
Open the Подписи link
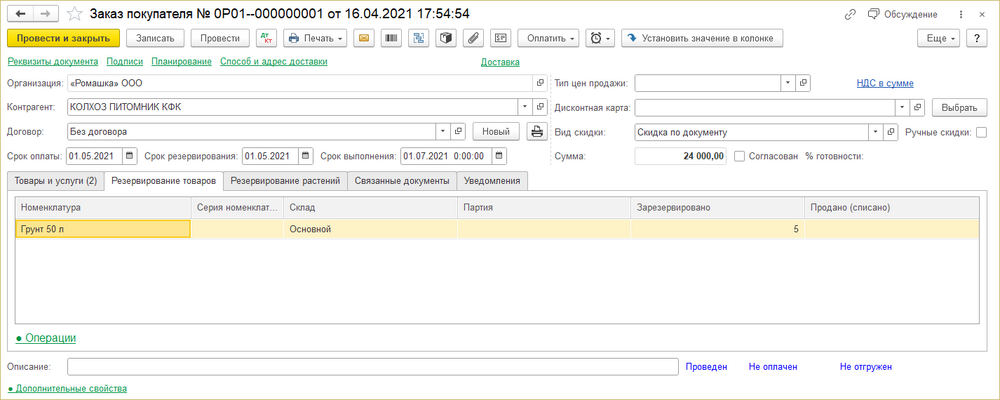click(125, 62)
